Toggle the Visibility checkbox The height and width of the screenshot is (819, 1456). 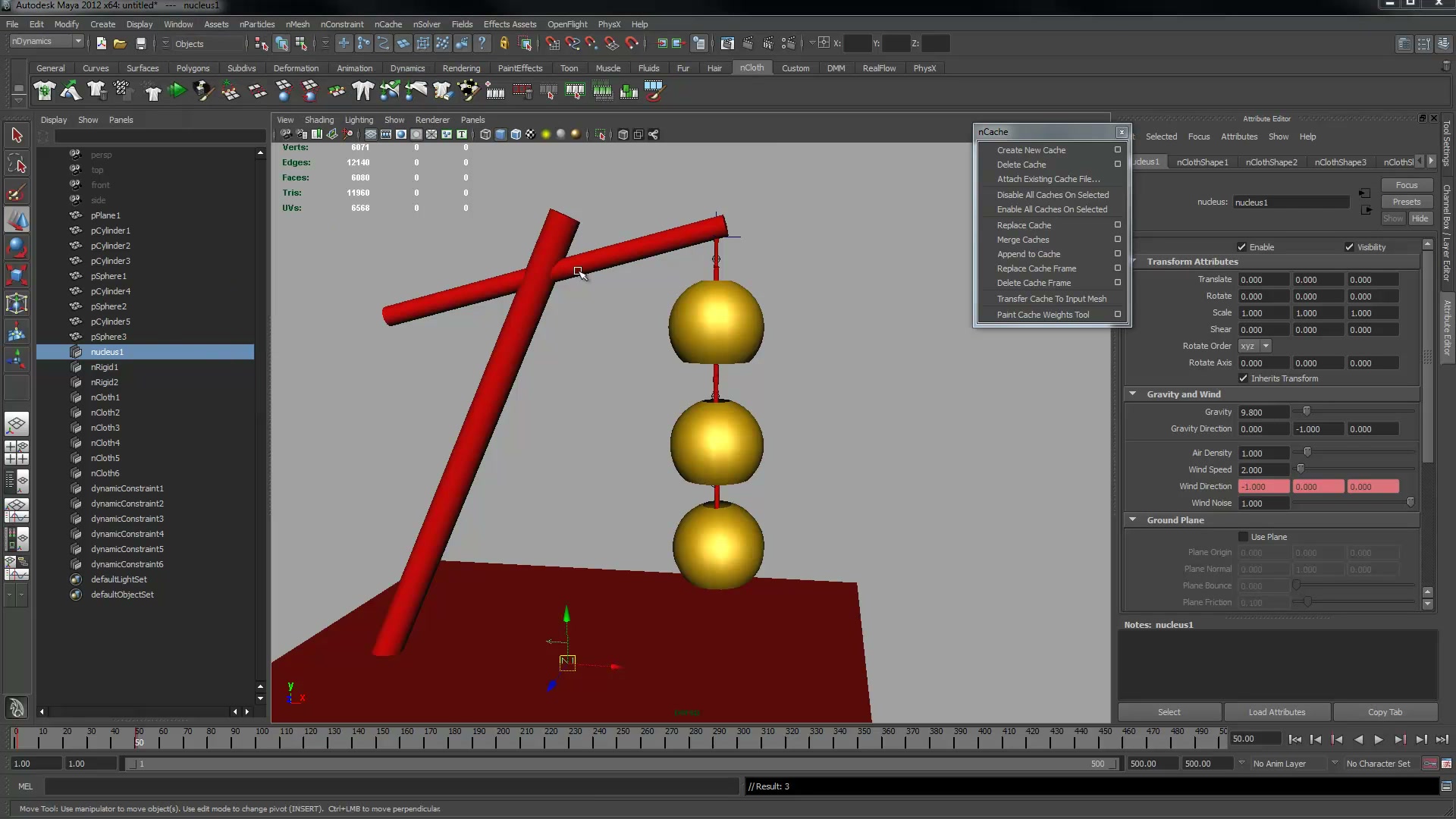pos(1349,247)
